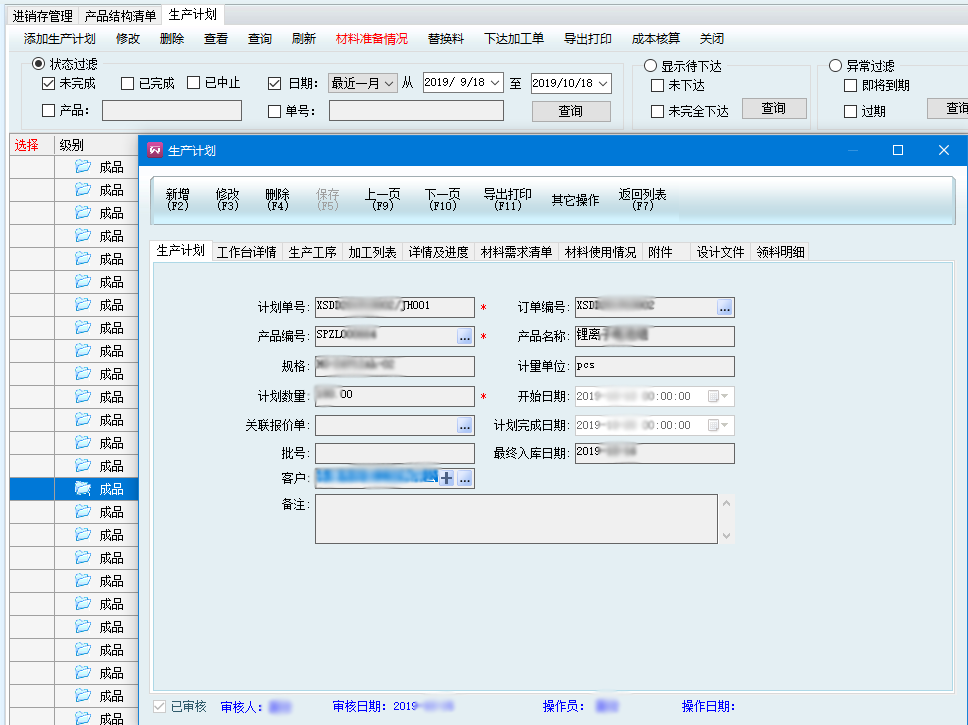
Task: Click into the 备注 text area
Action: (x=516, y=519)
